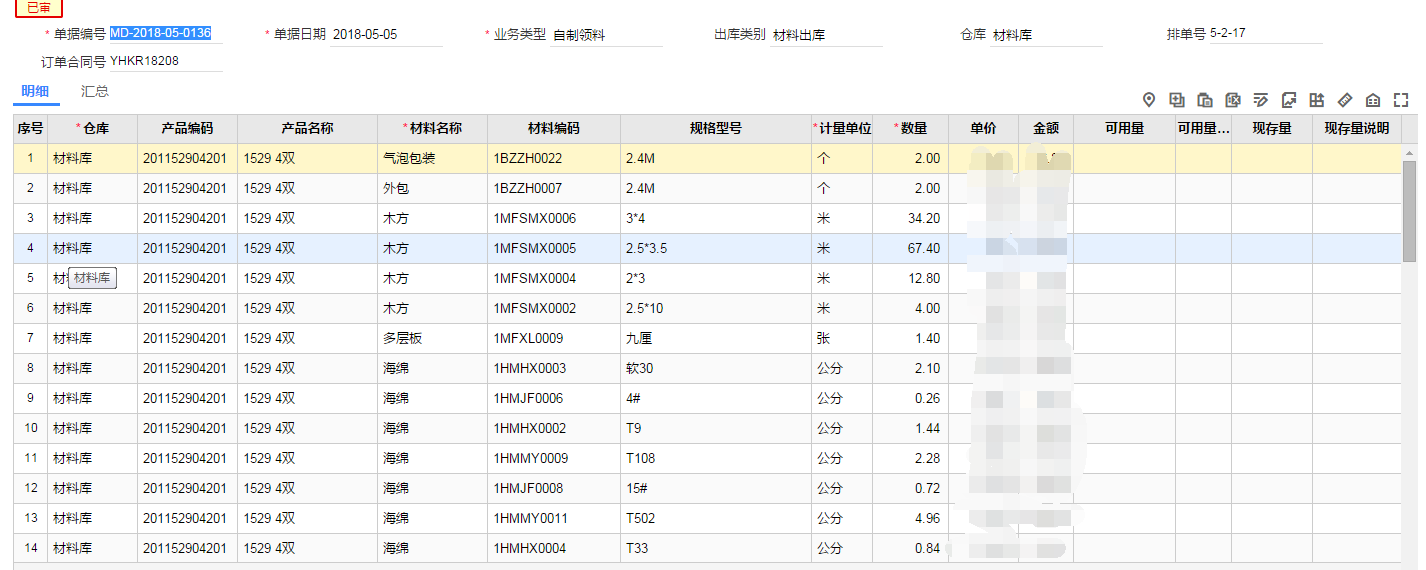Open the 仓库 field in the header

coord(1045,35)
